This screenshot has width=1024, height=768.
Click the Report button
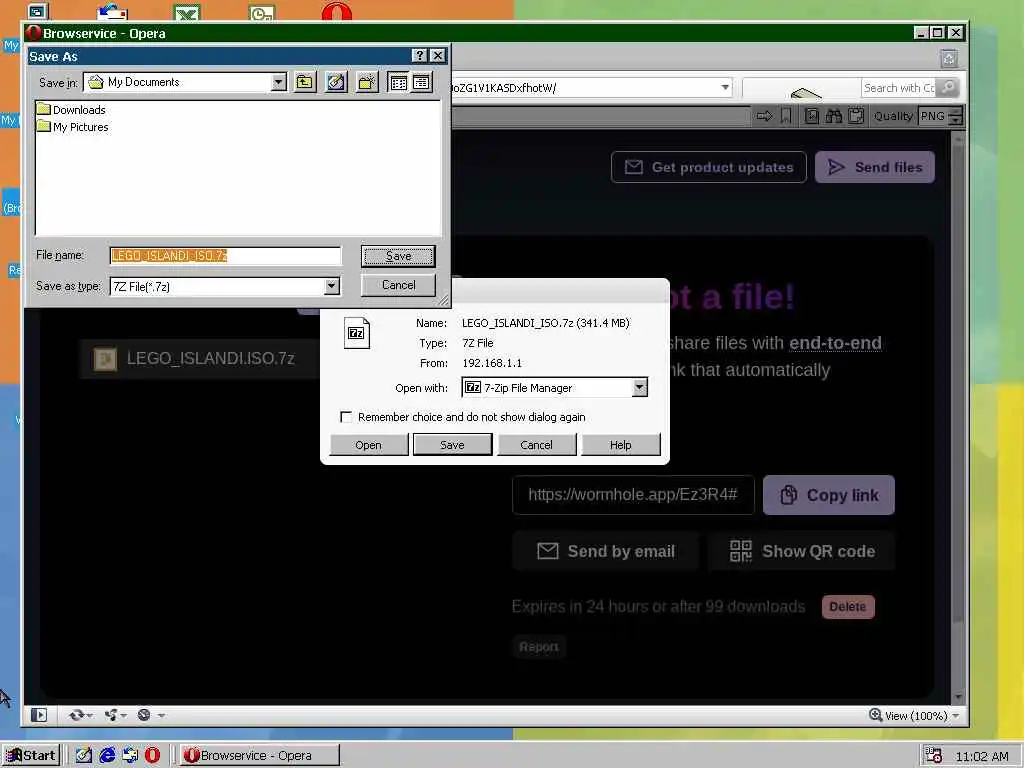pos(539,647)
